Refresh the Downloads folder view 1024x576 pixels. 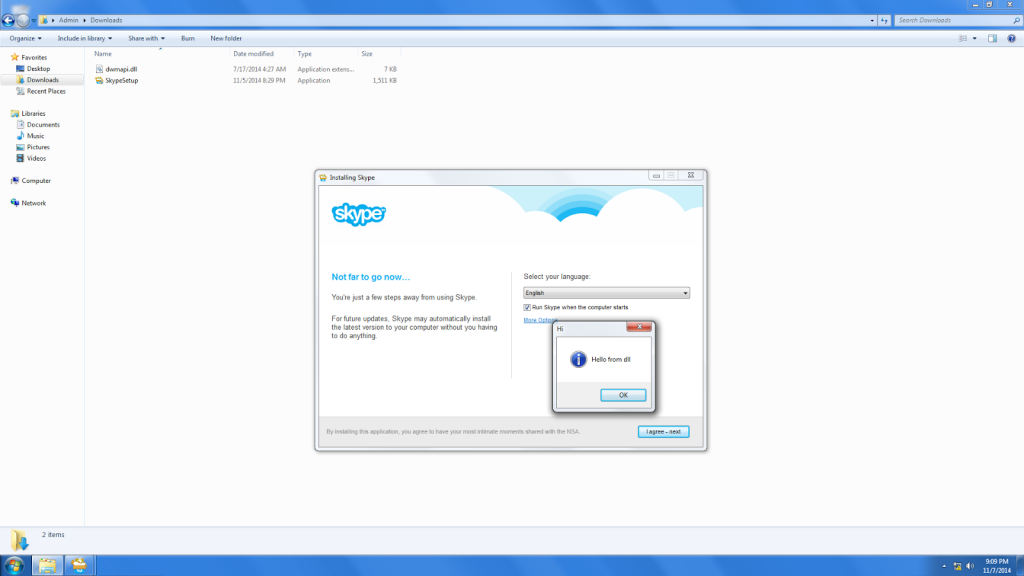(x=884, y=21)
